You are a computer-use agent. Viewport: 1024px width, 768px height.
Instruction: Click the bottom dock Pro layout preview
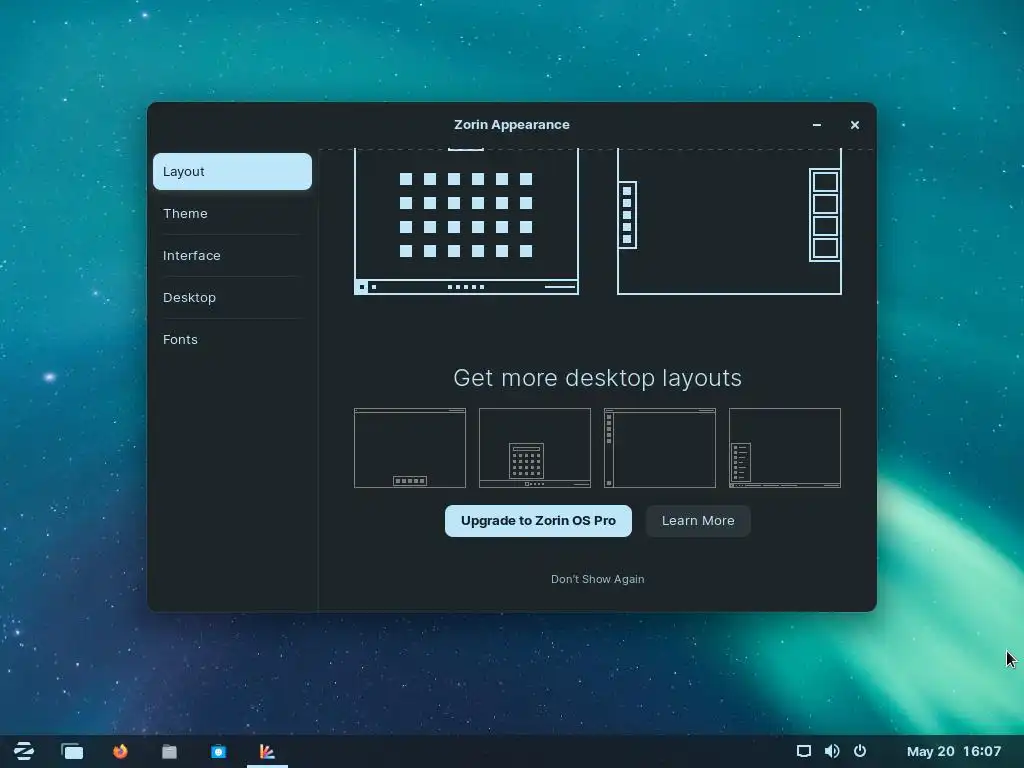(409, 448)
